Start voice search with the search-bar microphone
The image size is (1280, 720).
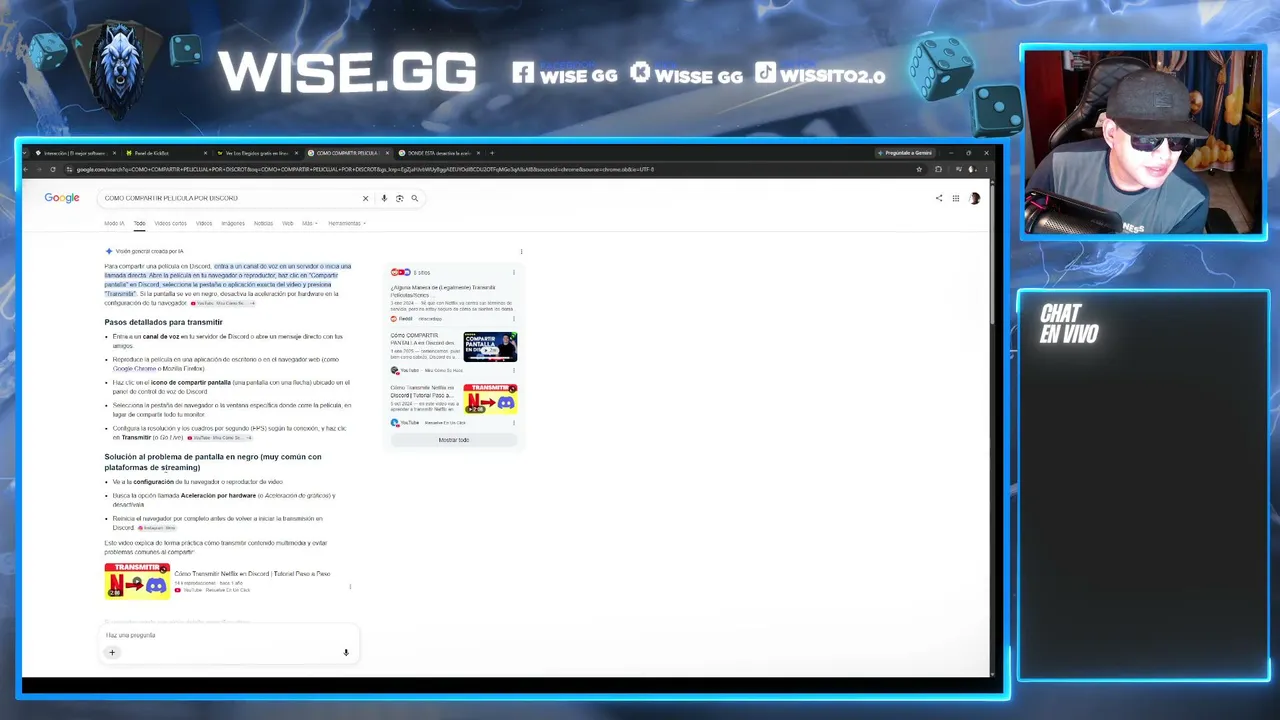[x=384, y=198]
